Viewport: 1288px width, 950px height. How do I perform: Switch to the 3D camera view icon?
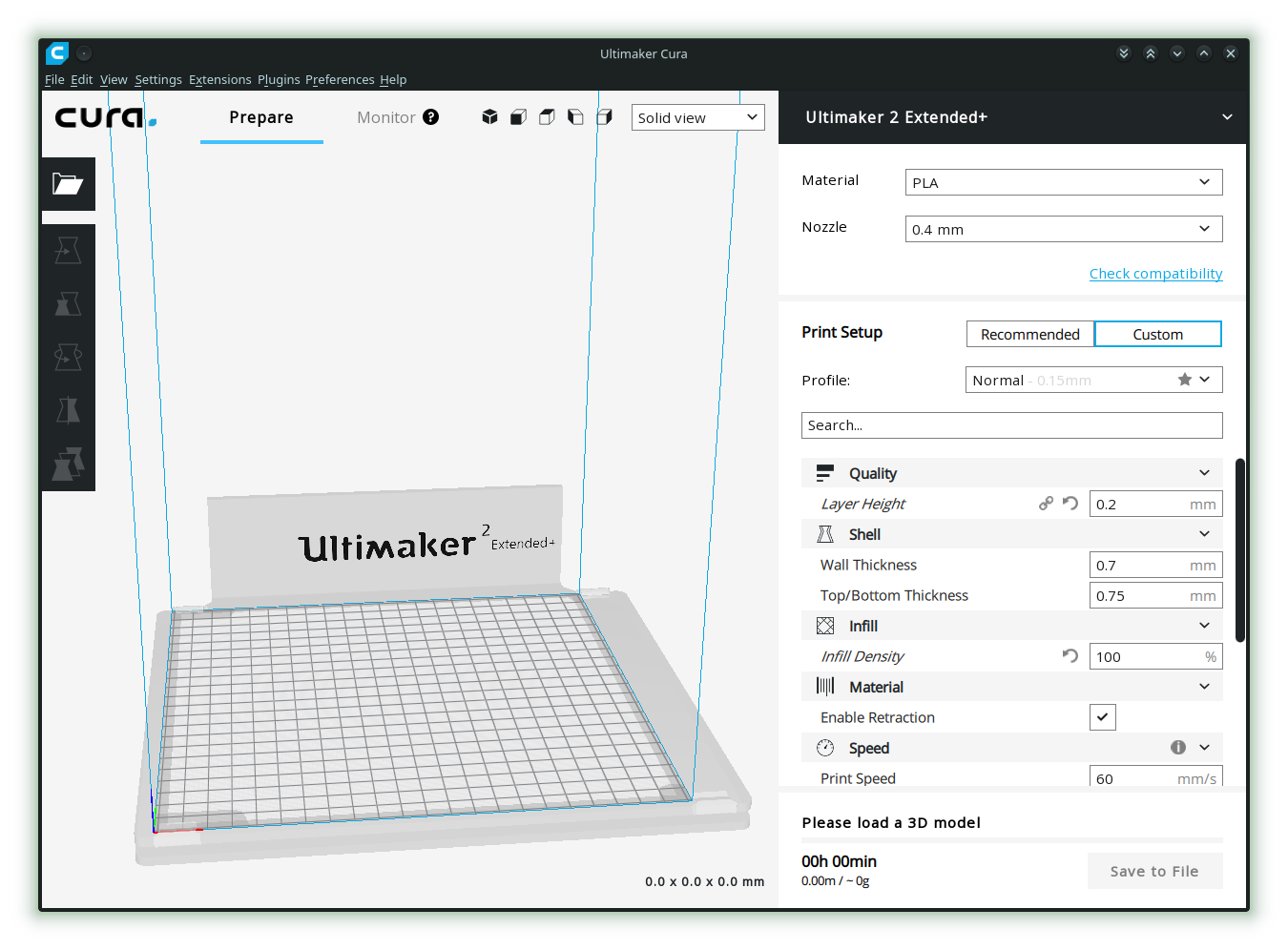[489, 116]
